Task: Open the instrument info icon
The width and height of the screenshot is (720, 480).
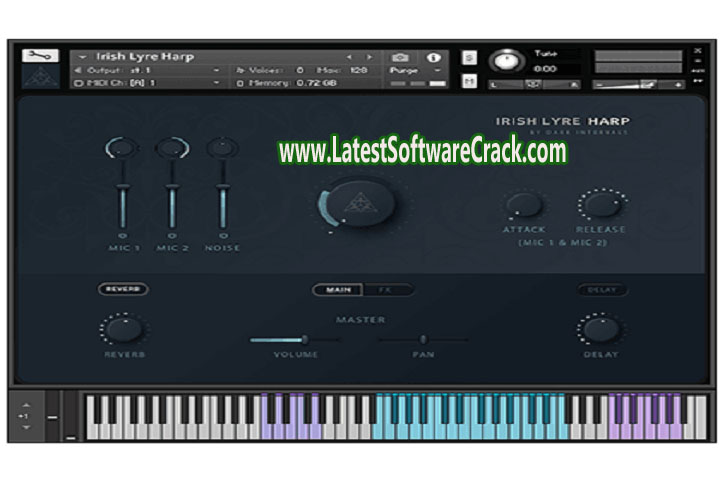Action: point(434,57)
